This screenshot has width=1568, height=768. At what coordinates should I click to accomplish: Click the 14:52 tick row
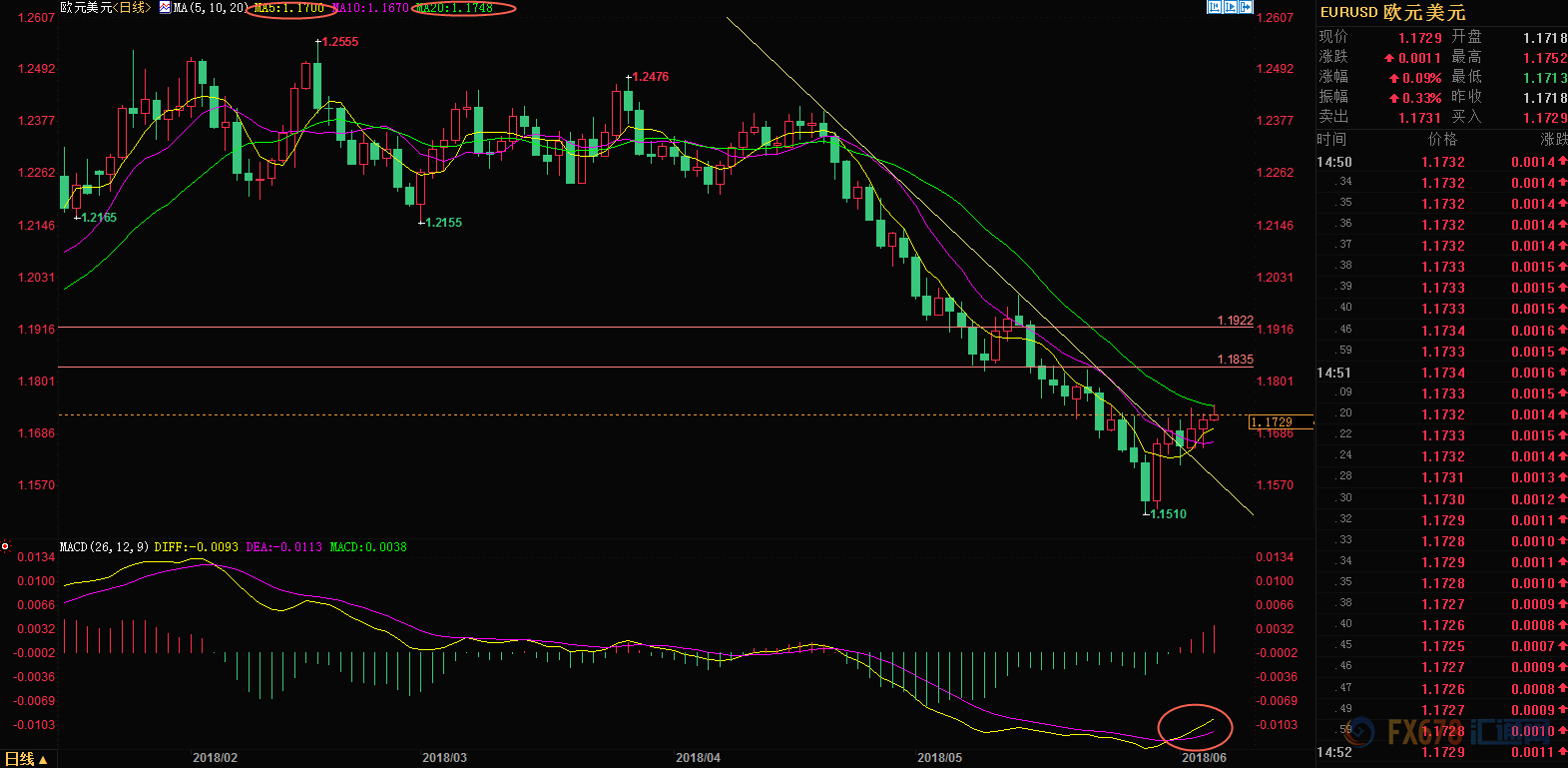pos(1442,752)
